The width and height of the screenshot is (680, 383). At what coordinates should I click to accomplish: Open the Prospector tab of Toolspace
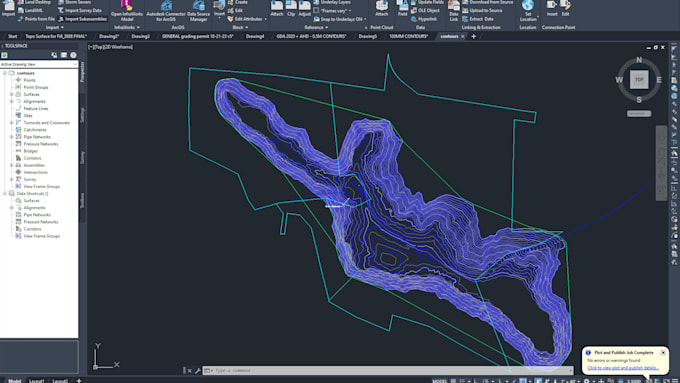[x=82, y=72]
